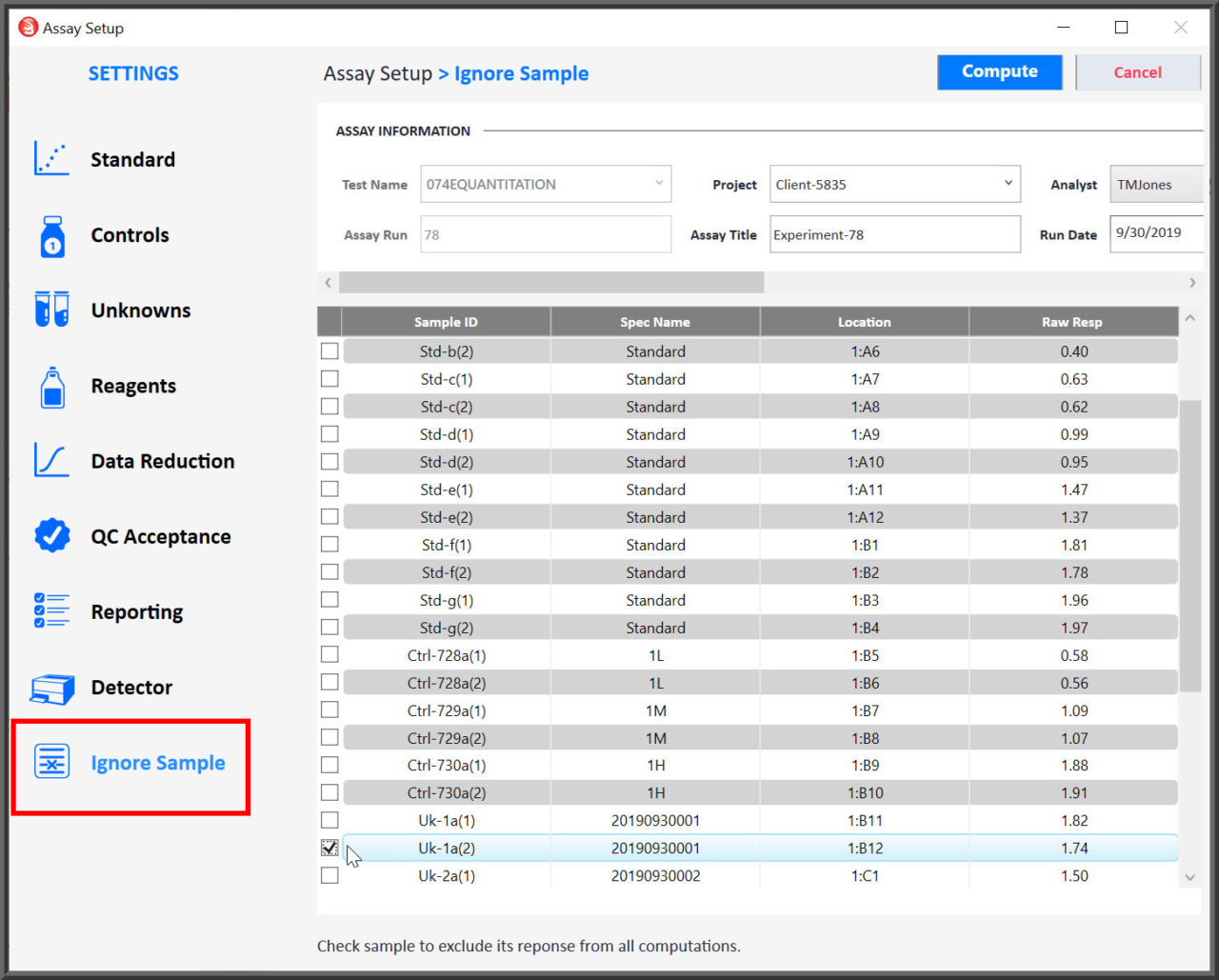Select the Detector instrument icon

pyautogui.click(x=52, y=688)
